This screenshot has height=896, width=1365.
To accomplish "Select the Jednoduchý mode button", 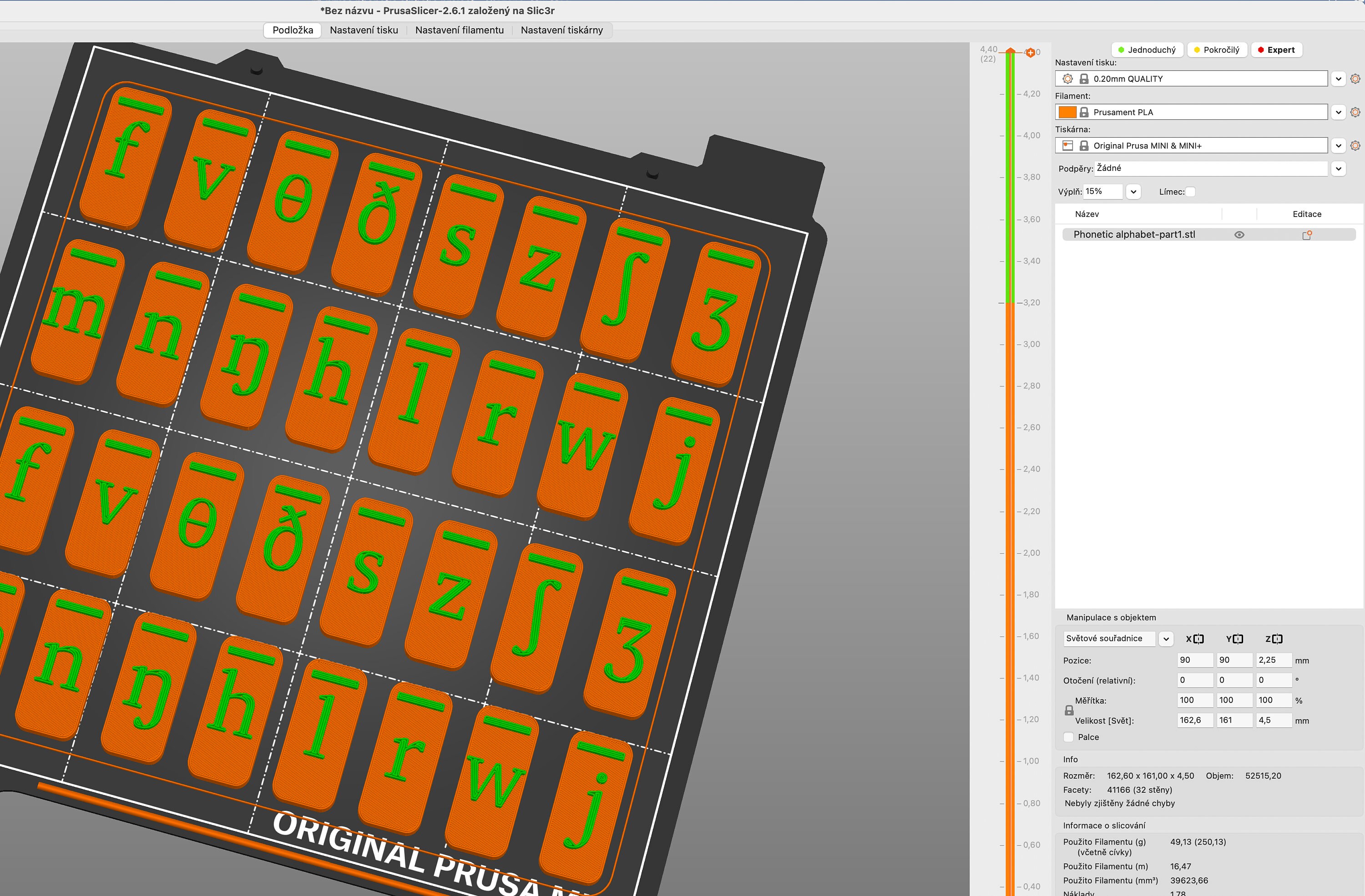I will [1147, 50].
